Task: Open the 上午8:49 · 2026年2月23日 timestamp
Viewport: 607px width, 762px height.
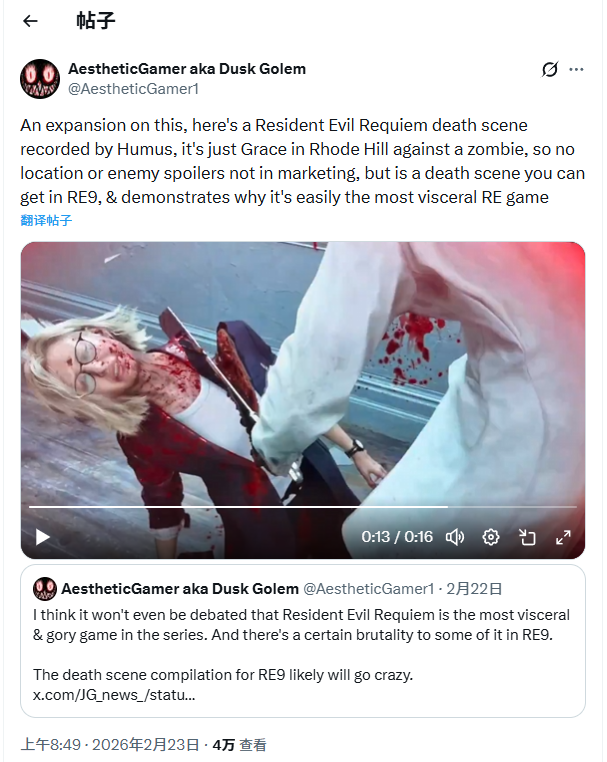Action: pyautogui.click(x=110, y=745)
